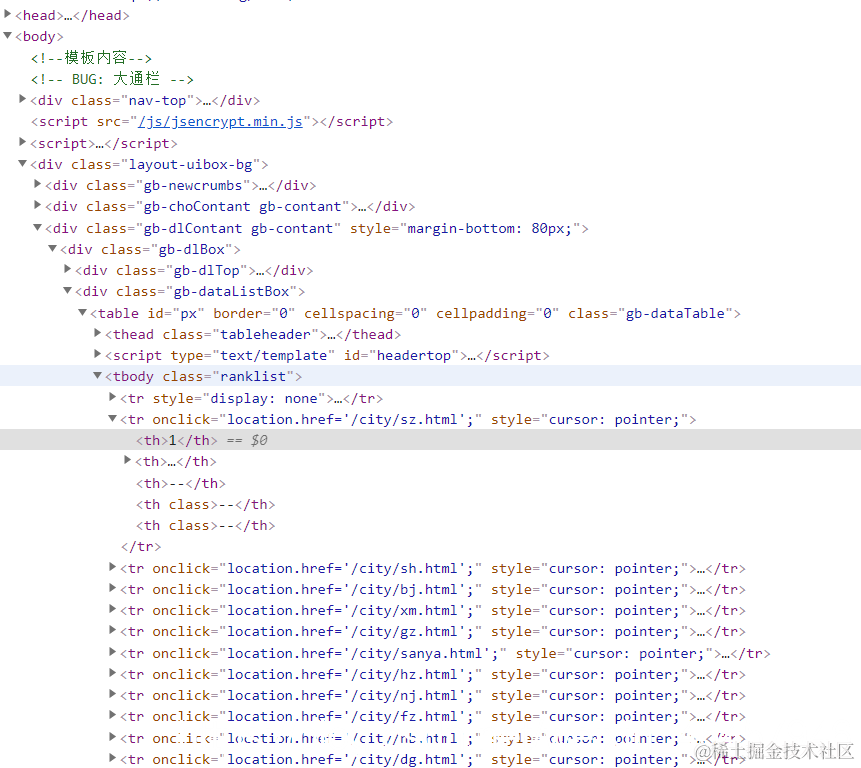
Task: Collapse the table with id px
Action: (82, 312)
